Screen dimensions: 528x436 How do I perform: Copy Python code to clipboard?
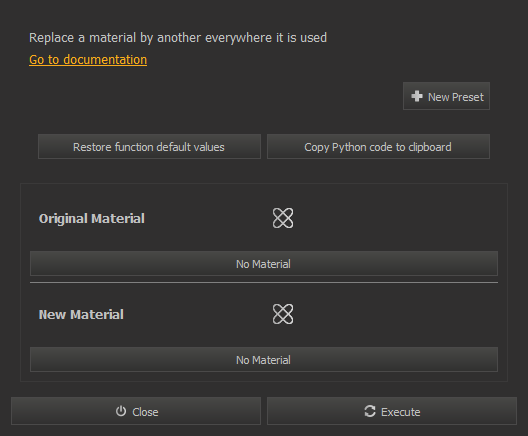(378, 147)
